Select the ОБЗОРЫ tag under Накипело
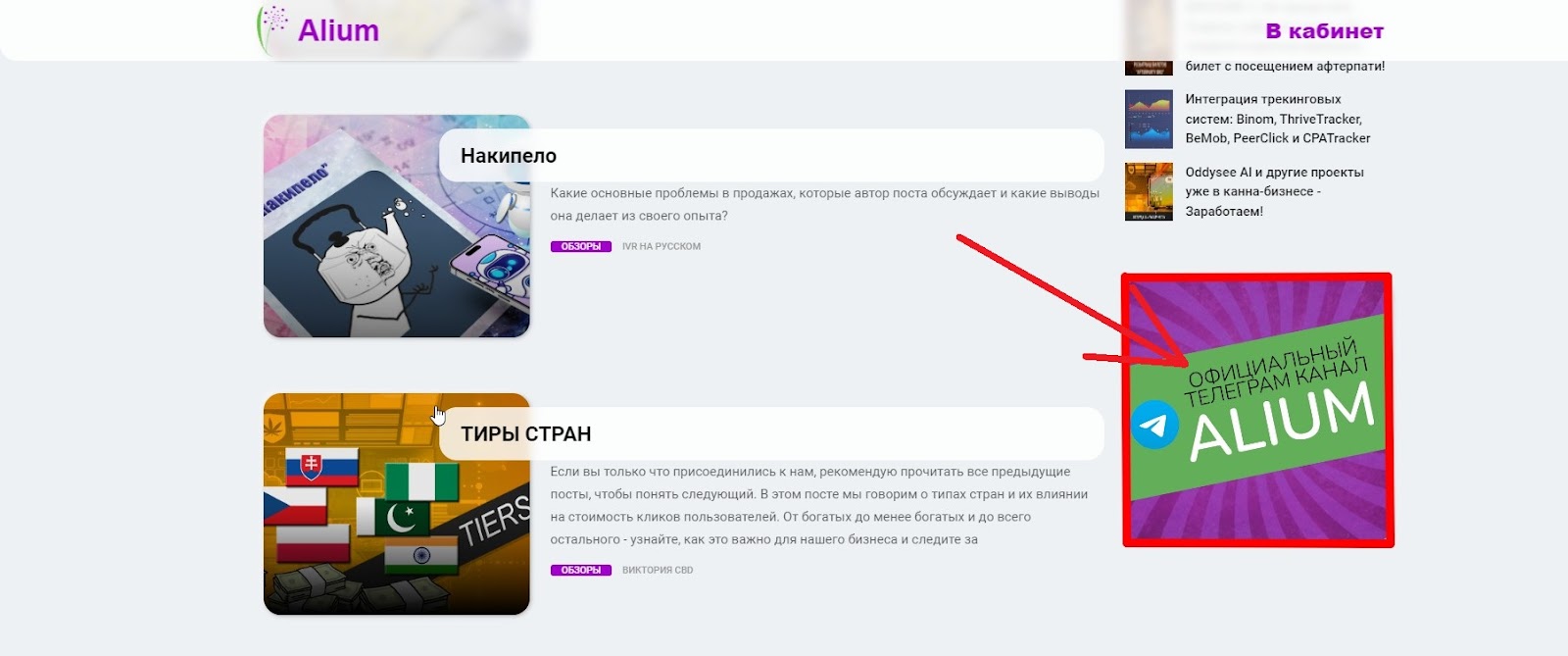 tap(581, 246)
